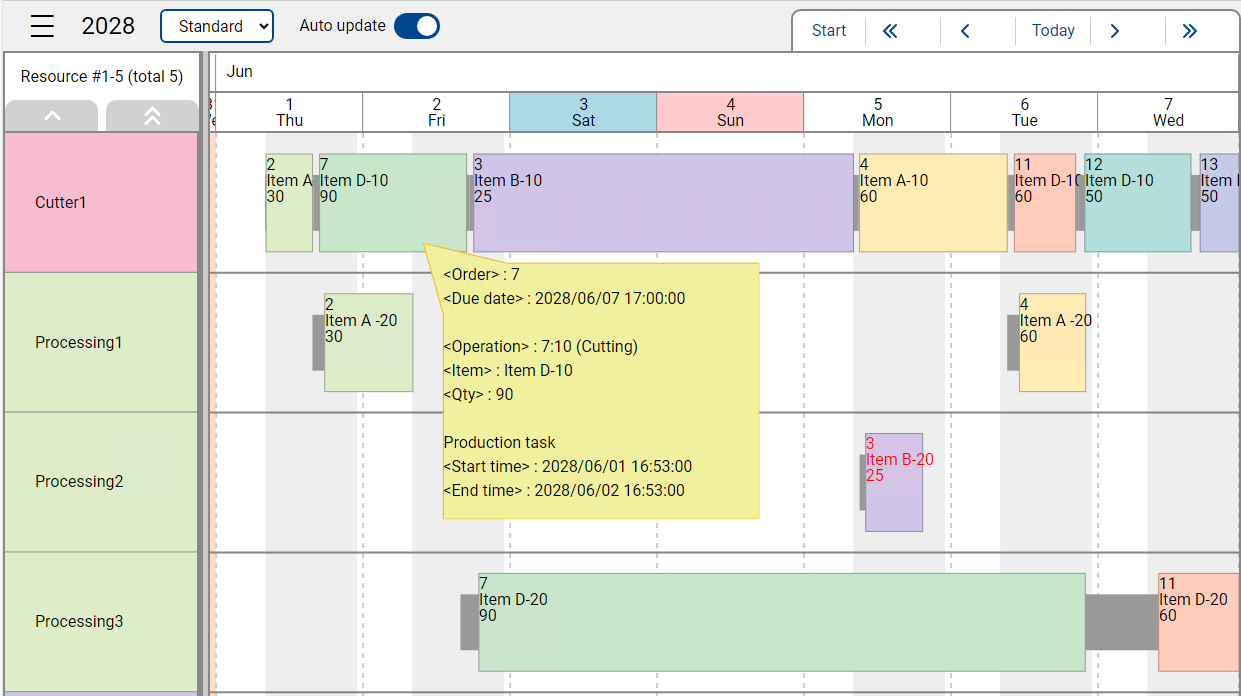Disable the Auto update toggle

tap(418, 26)
